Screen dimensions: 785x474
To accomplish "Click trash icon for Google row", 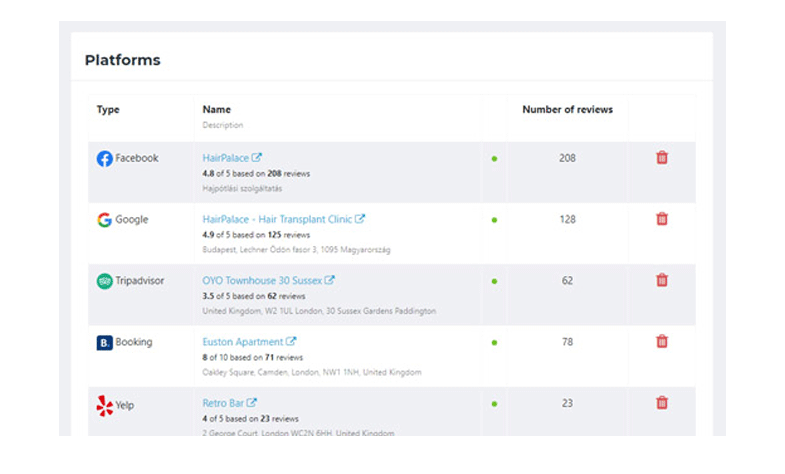I will click(661, 219).
